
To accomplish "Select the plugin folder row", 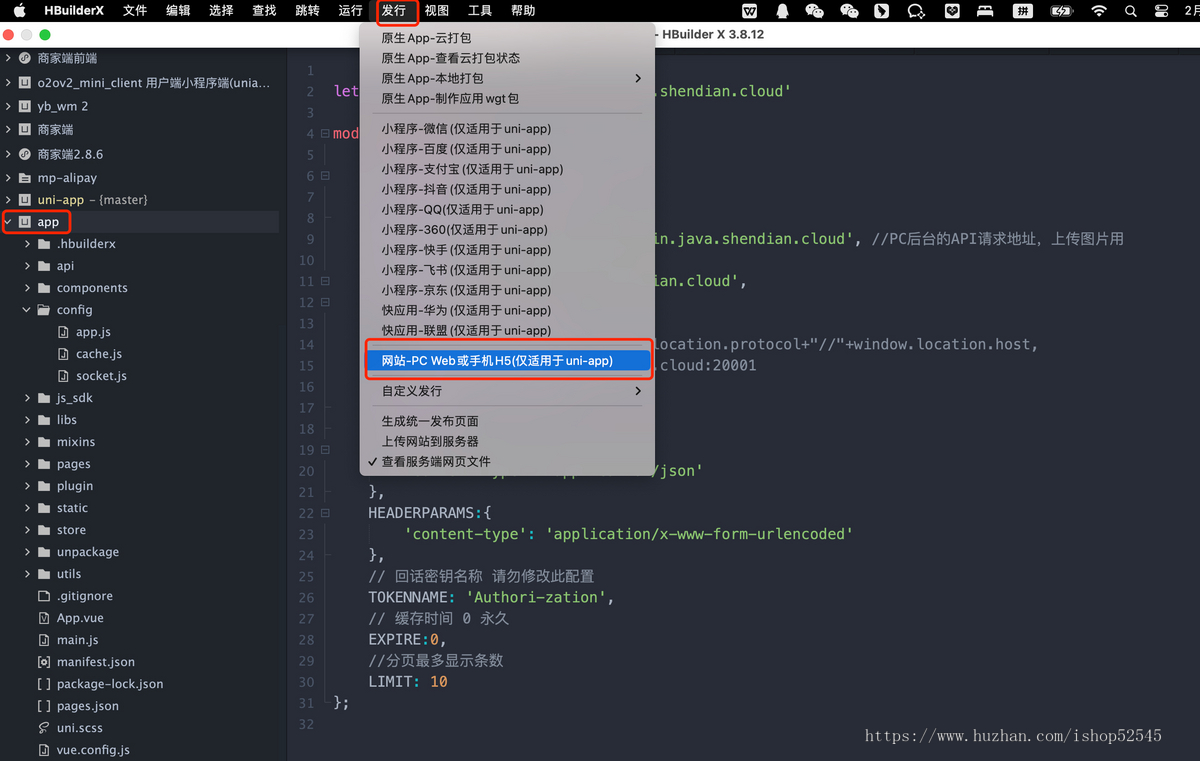I will [x=140, y=486].
